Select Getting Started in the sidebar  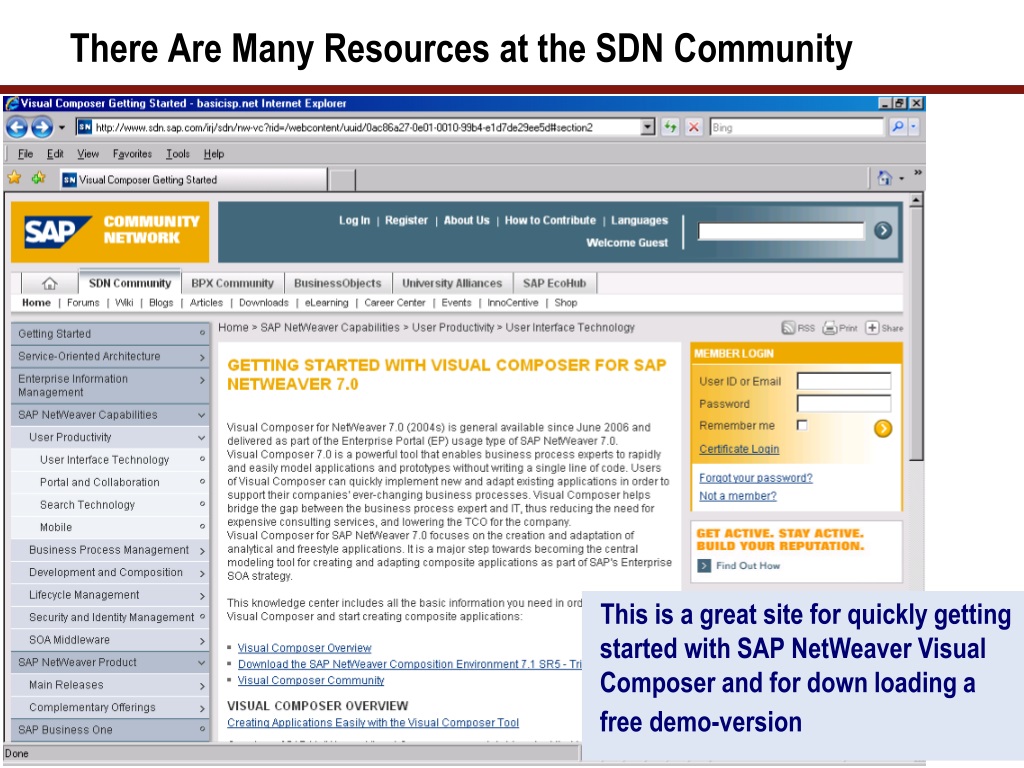click(x=110, y=334)
